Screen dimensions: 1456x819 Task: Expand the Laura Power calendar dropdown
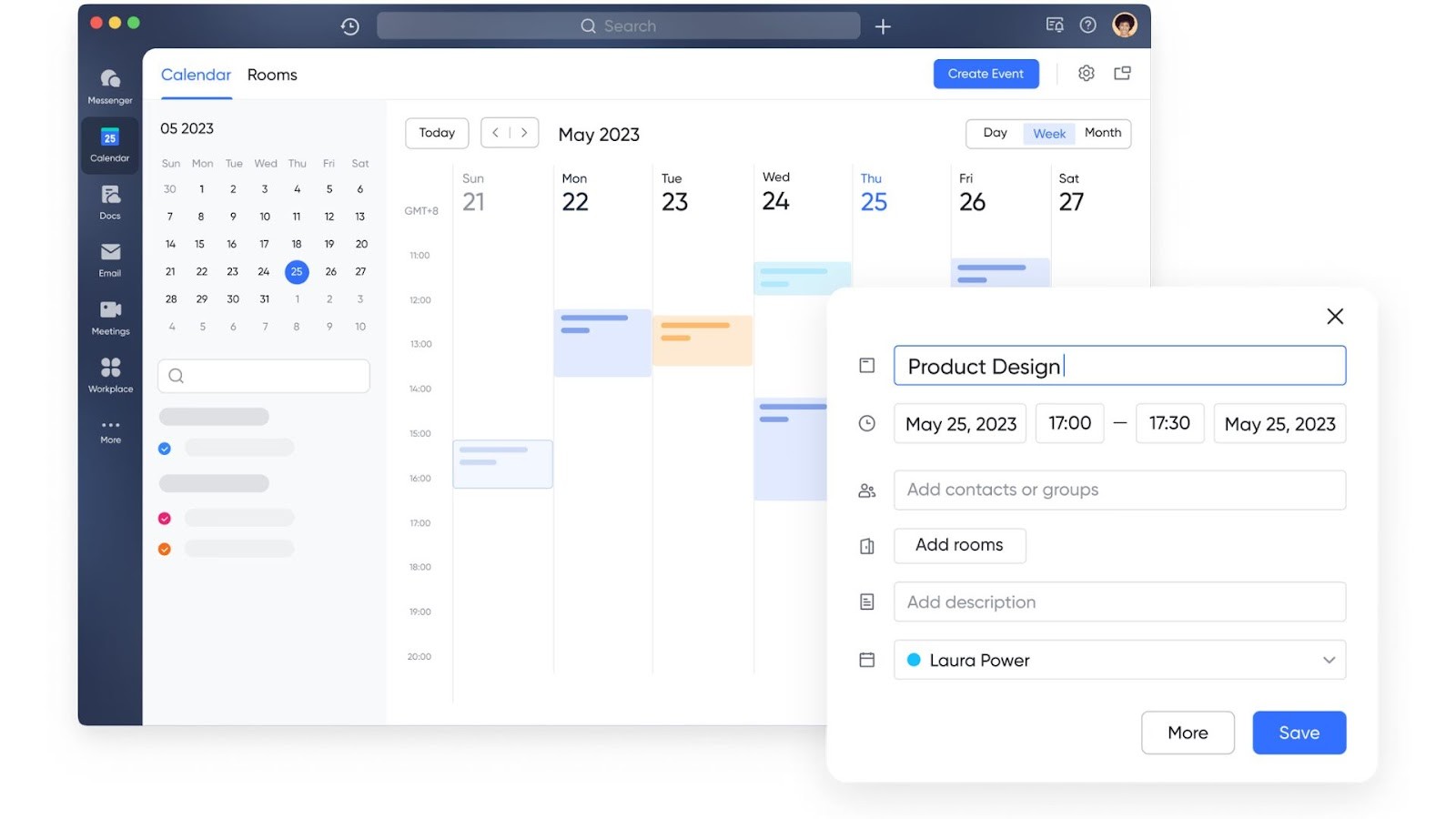(1327, 660)
